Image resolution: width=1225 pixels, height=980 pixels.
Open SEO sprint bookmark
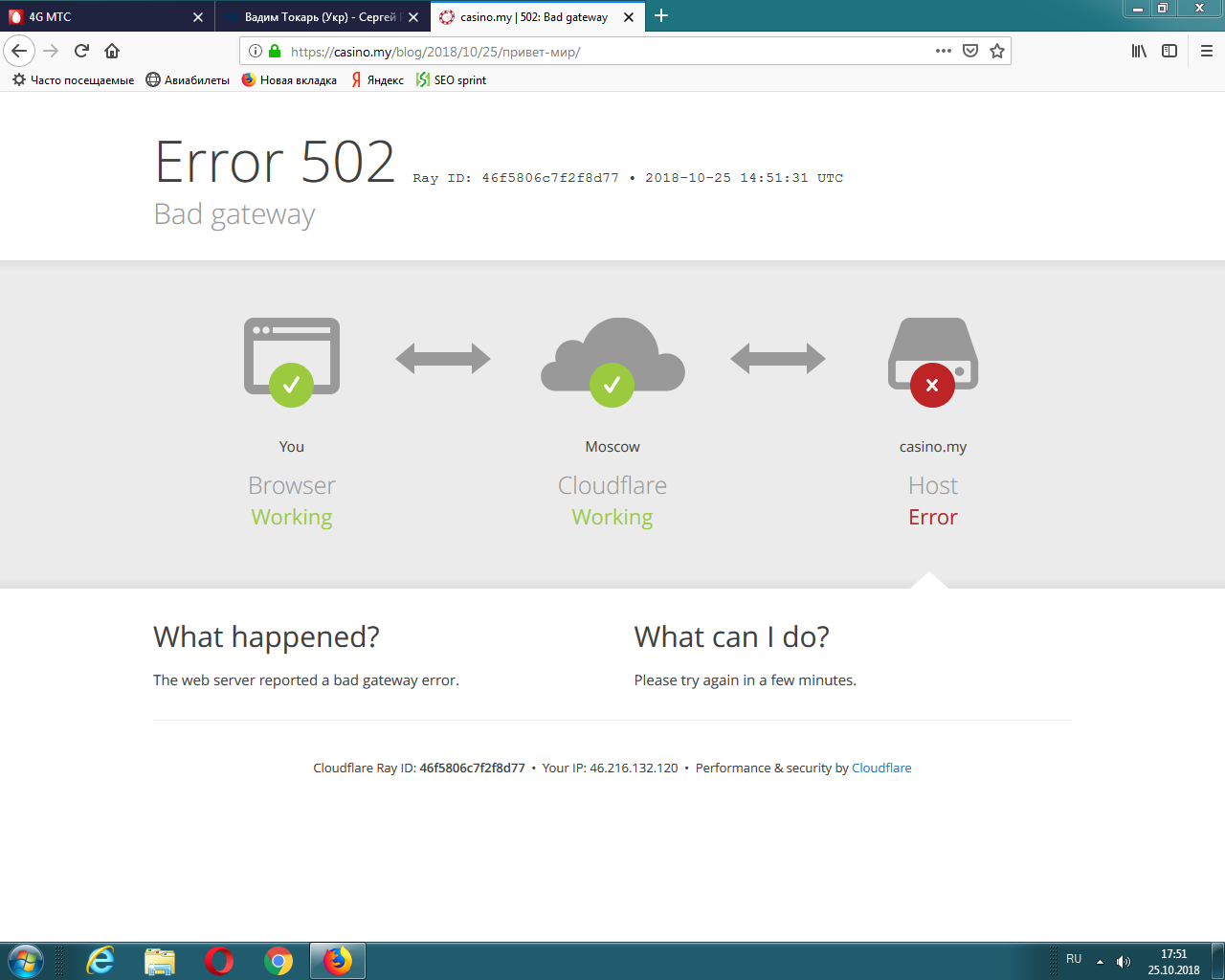451,80
